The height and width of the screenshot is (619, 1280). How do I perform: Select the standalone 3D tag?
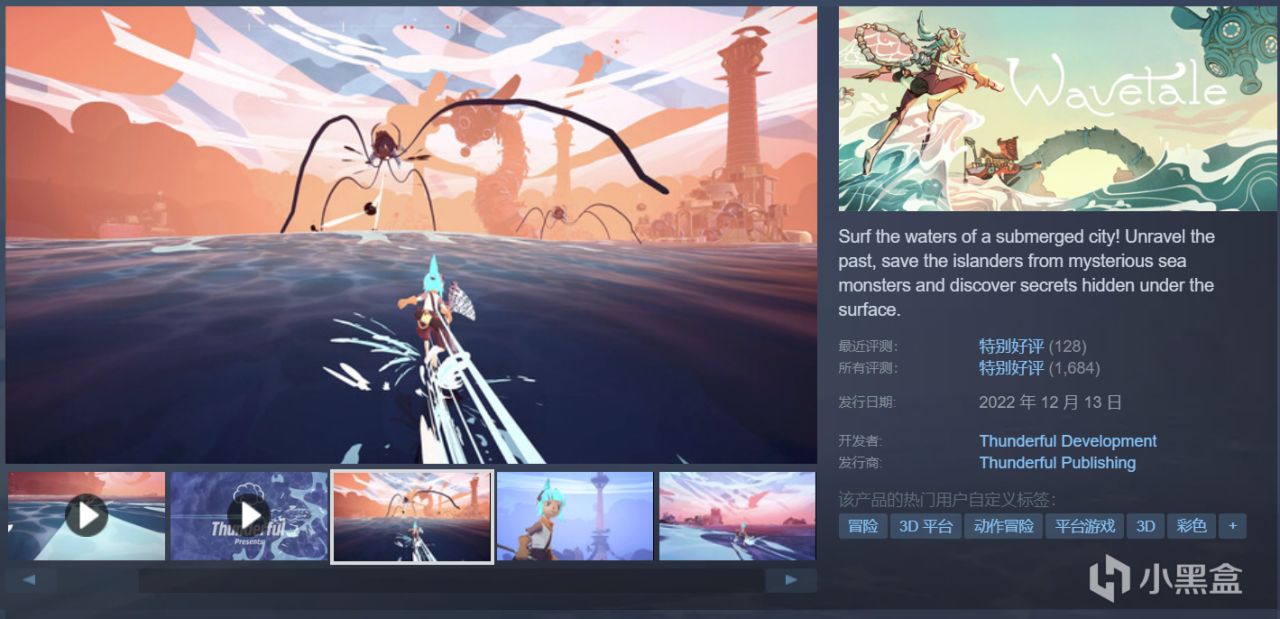point(1146,526)
